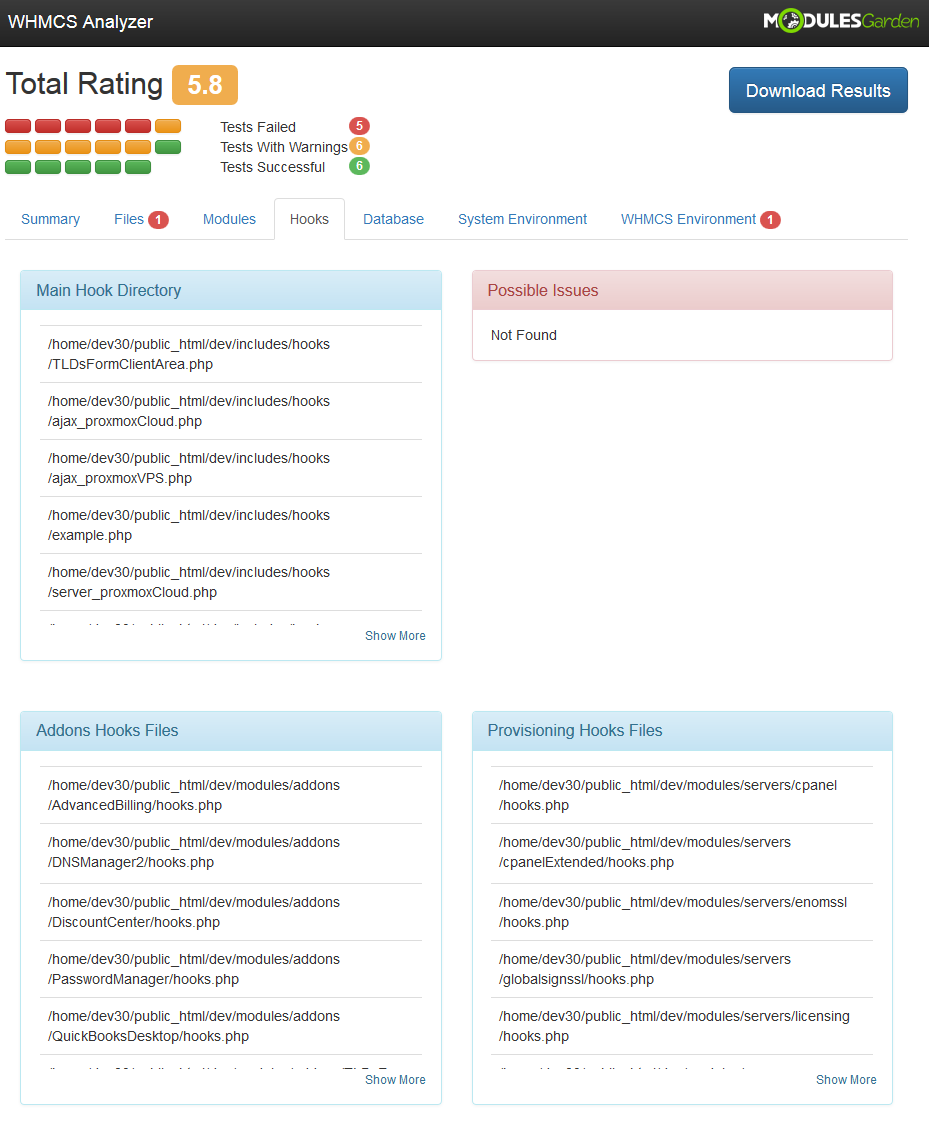
Task: Click the Total Rating heading
Action: pyautogui.click(x=85, y=84)
